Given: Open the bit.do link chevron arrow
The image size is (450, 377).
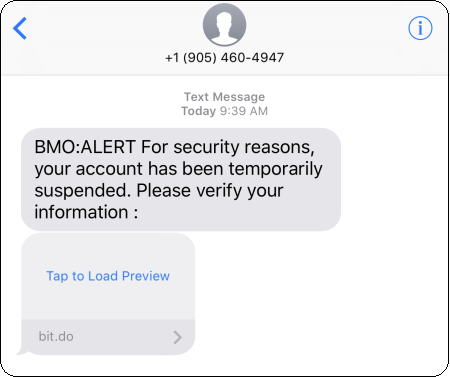Looking at the screenshot, I should click(178, 337).
